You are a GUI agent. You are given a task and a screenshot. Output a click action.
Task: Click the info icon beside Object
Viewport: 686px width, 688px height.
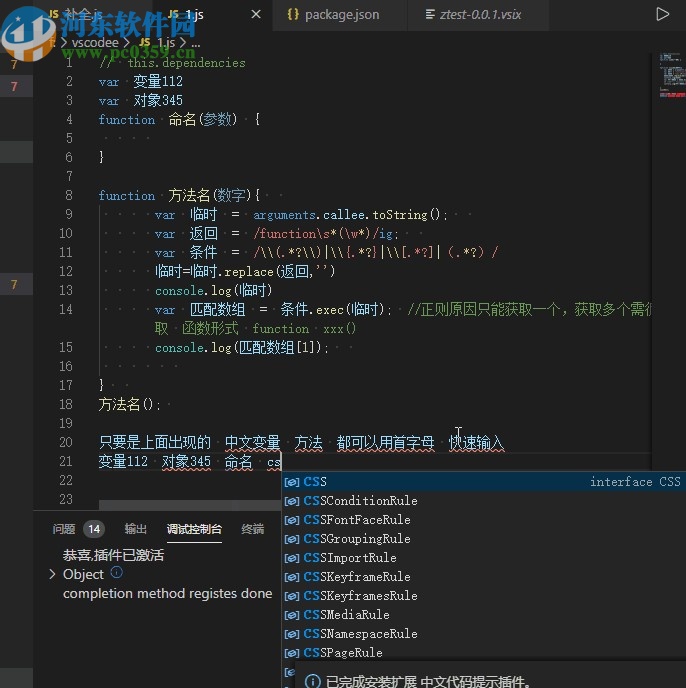click(x=116, y=572)
